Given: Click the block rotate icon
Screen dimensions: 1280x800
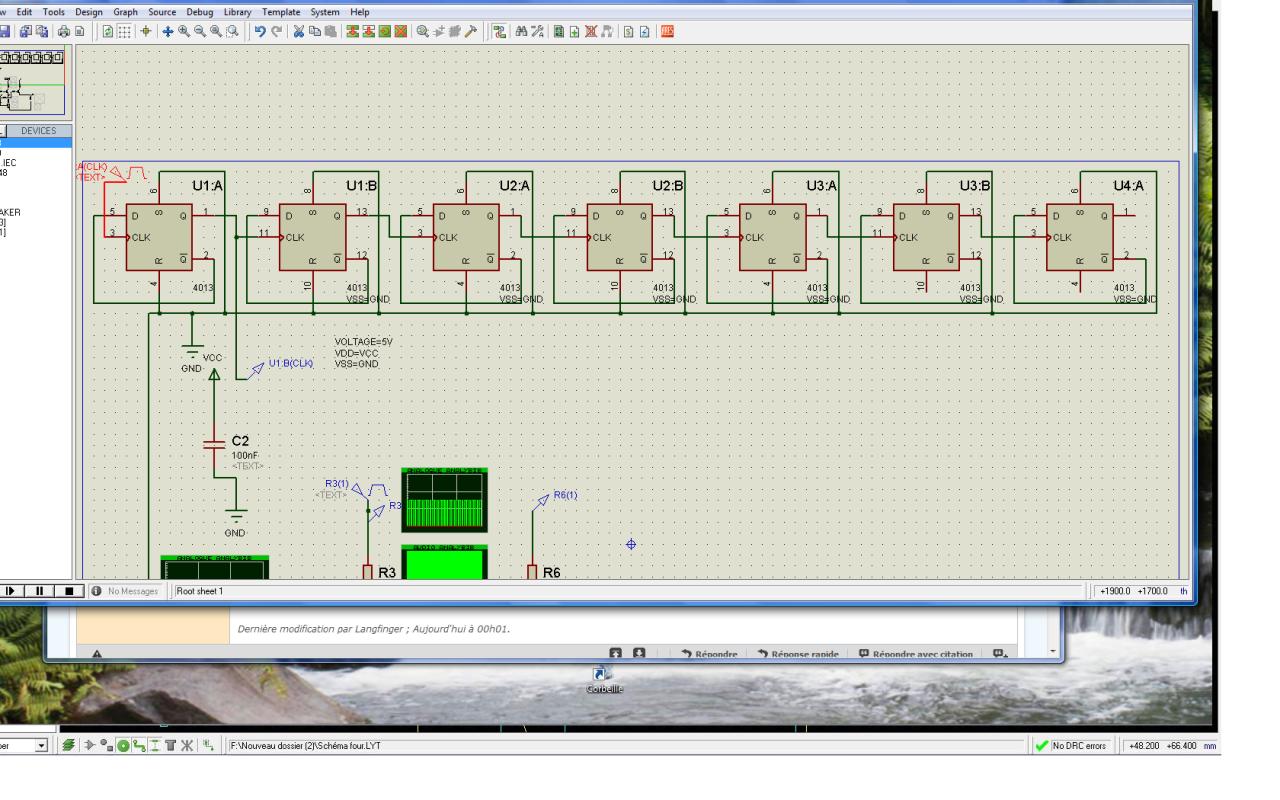Looking at the screenshot, I should (x=384, y=31).
